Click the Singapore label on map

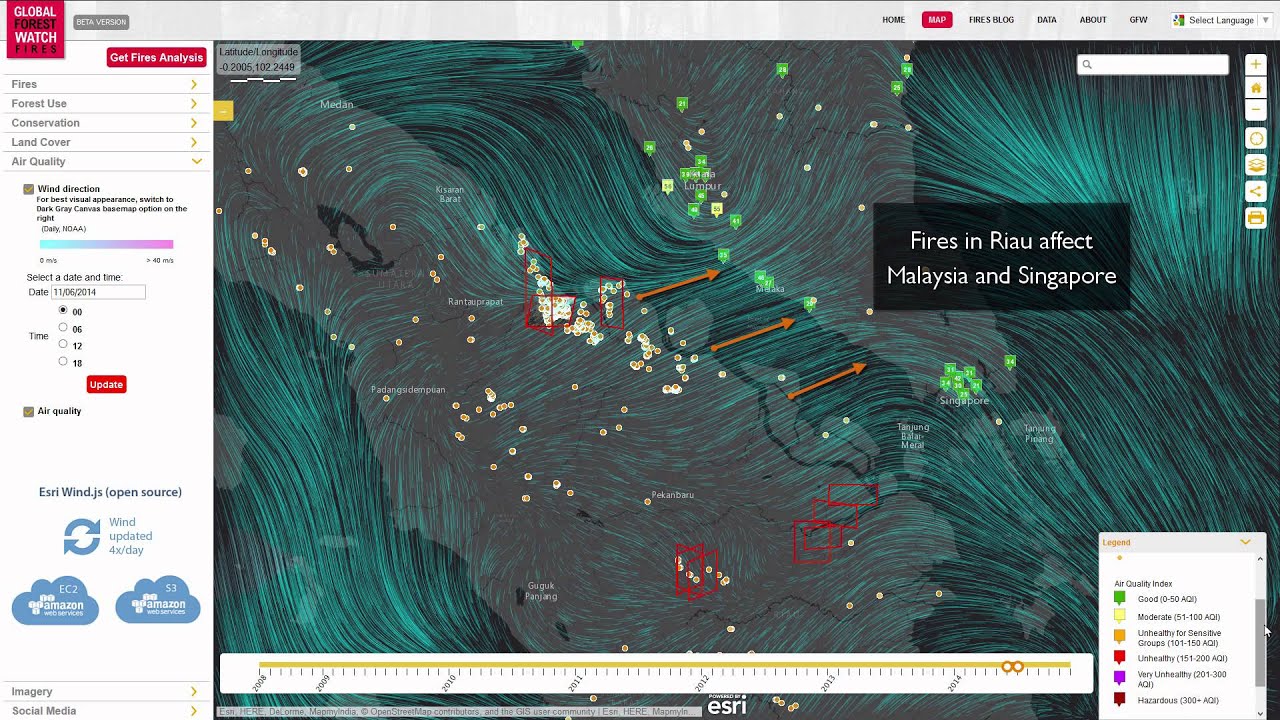pos(964,401)
